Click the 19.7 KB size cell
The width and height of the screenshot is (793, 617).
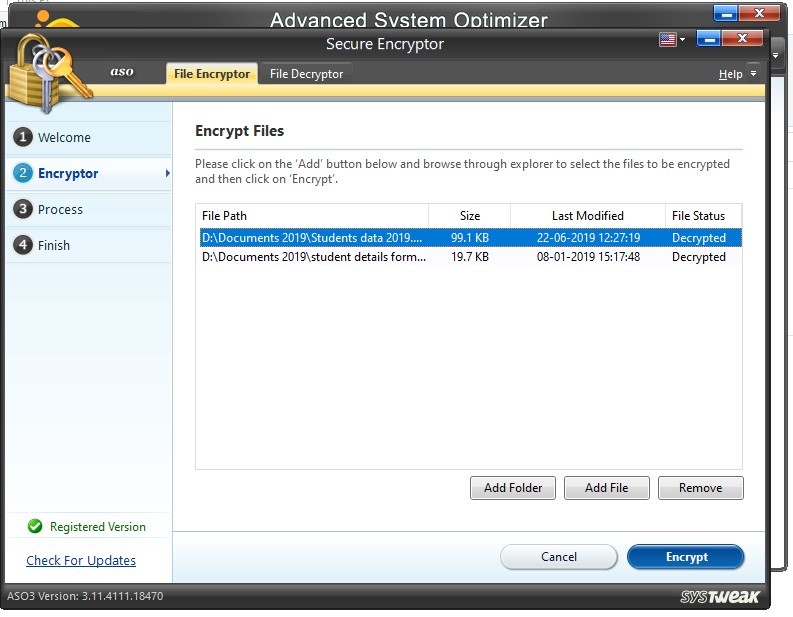[x=470, y=257]
